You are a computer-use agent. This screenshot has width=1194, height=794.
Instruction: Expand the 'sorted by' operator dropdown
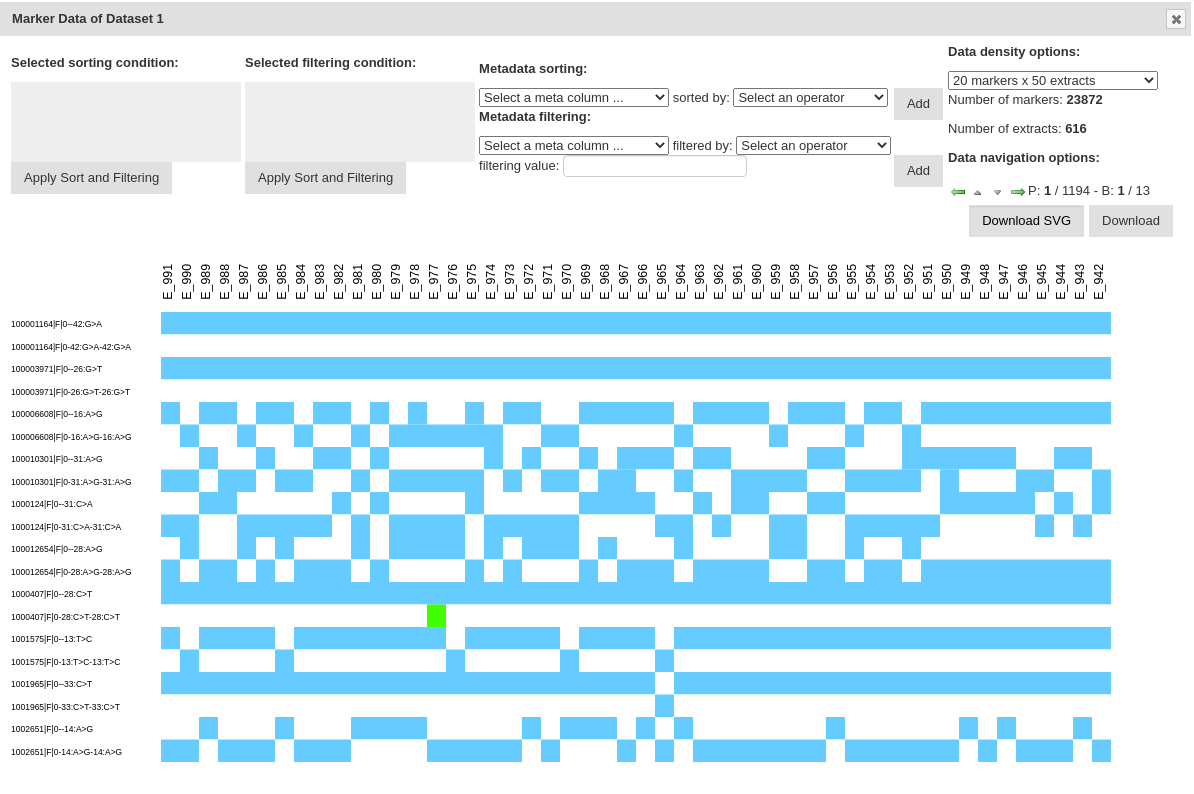pos(810,97)
